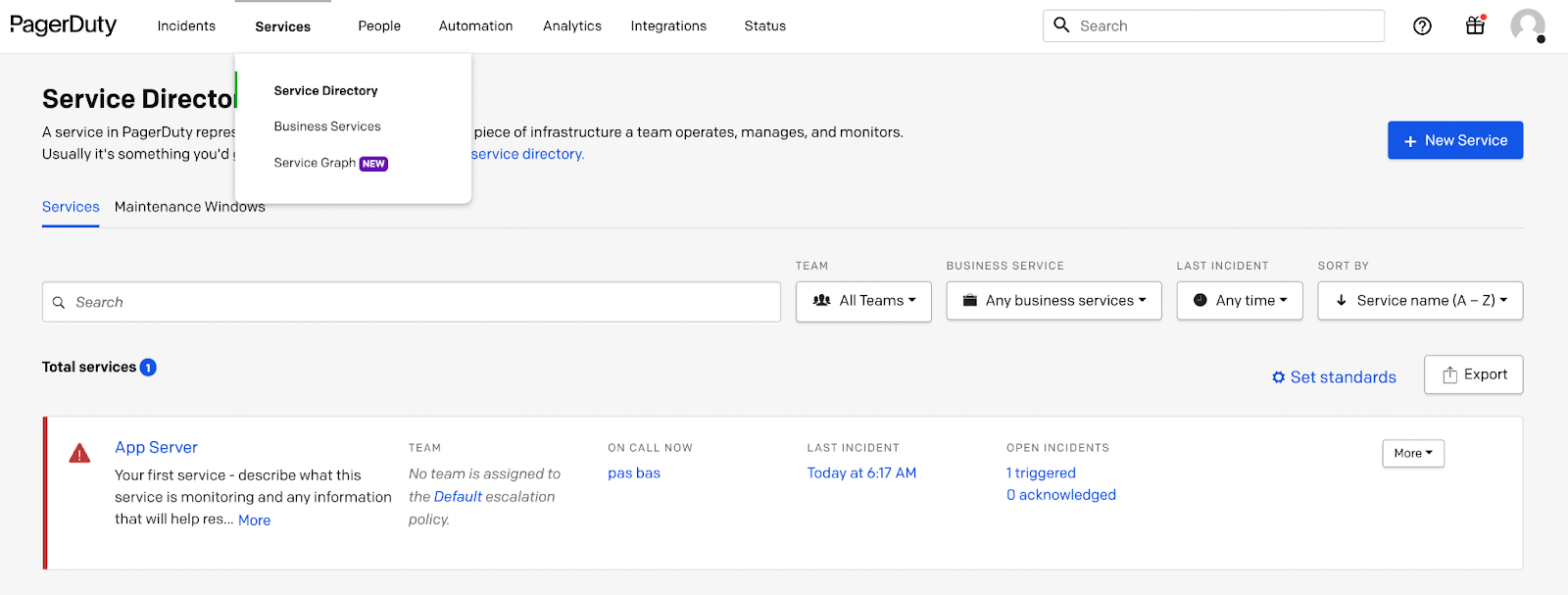Expand description with the More link
The image size is (1568, 595).
click(x=255, y=521)
